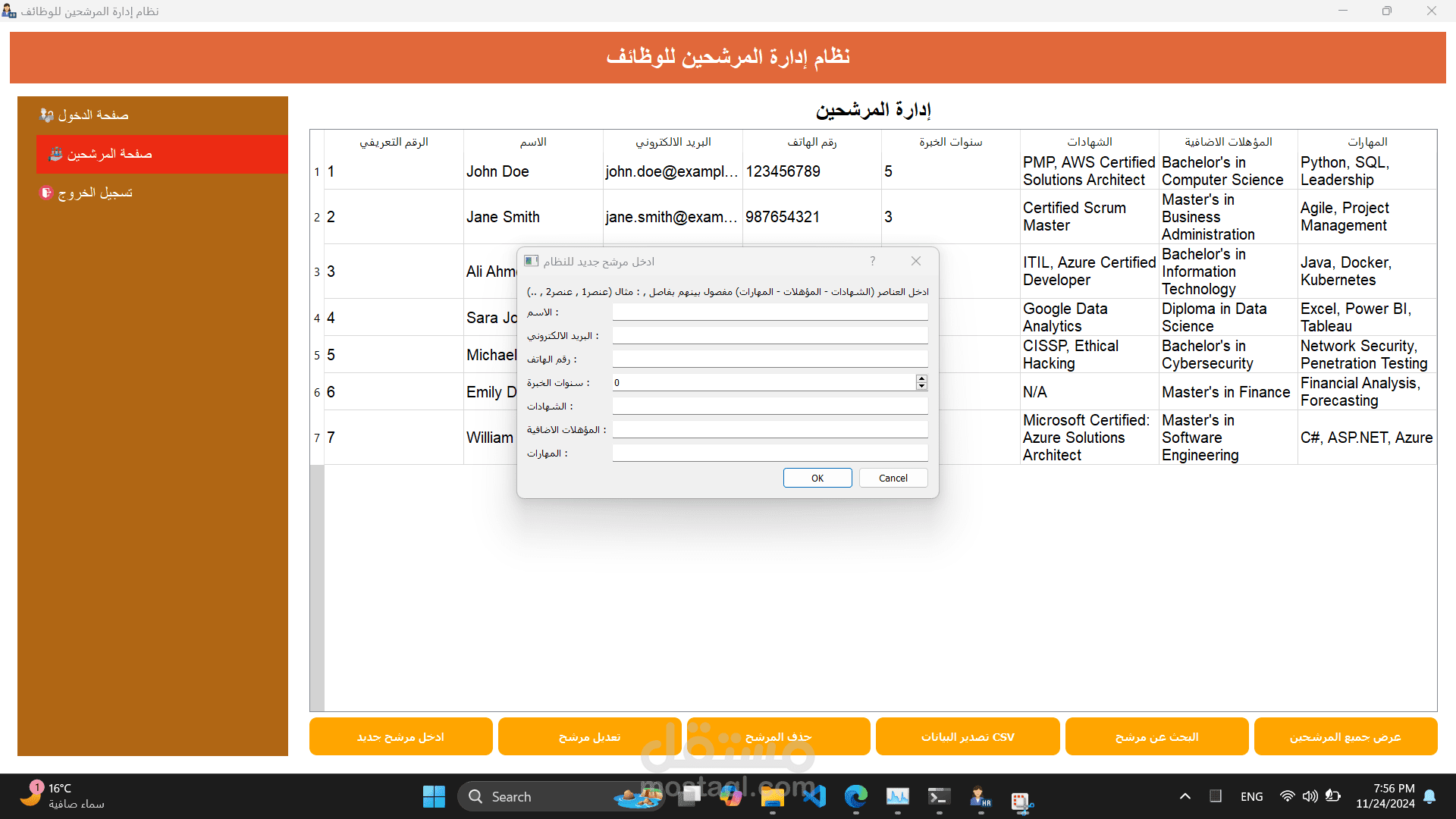Screen dimensions: 1456x819
Task: Open Terminal from taskbar
Action: point(939,796)
